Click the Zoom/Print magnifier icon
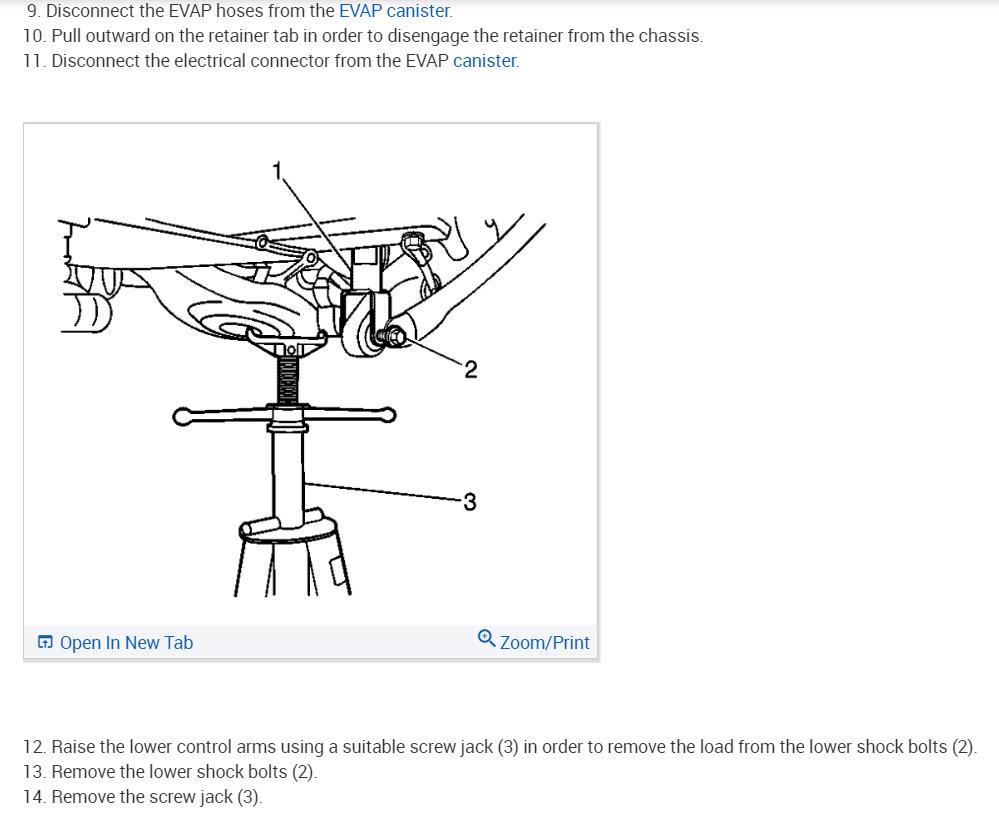This screenshot has width=999, height=835. click(x=486, y=638)
